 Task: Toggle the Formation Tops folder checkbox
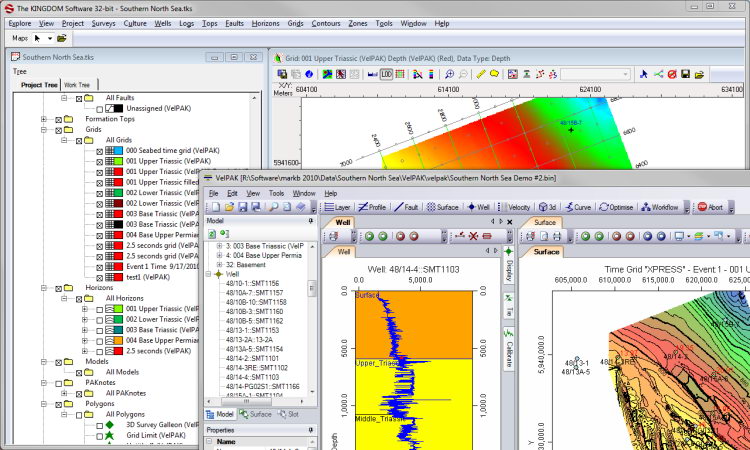point(59,119)
